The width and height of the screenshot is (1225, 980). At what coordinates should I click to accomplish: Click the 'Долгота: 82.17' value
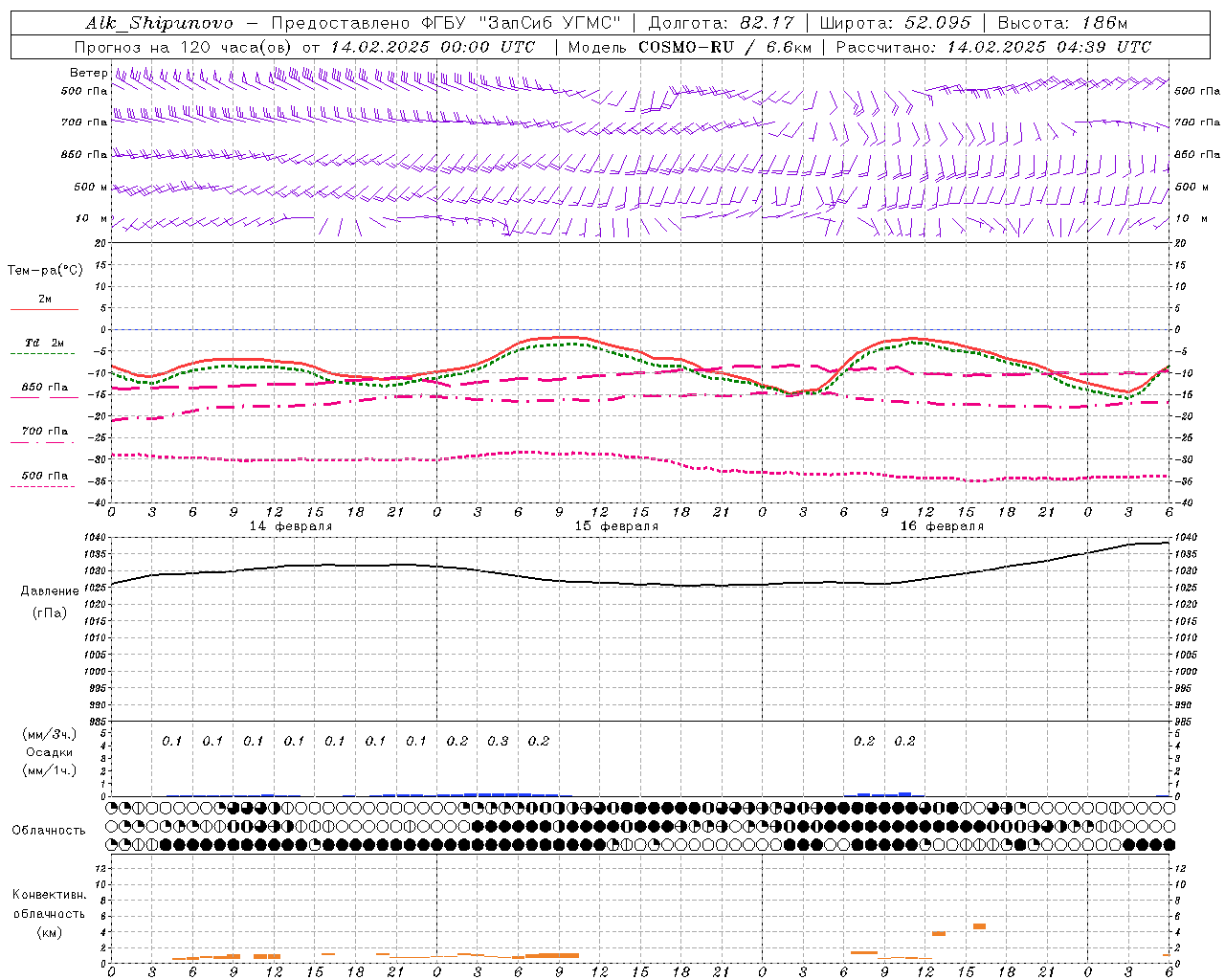722,23
